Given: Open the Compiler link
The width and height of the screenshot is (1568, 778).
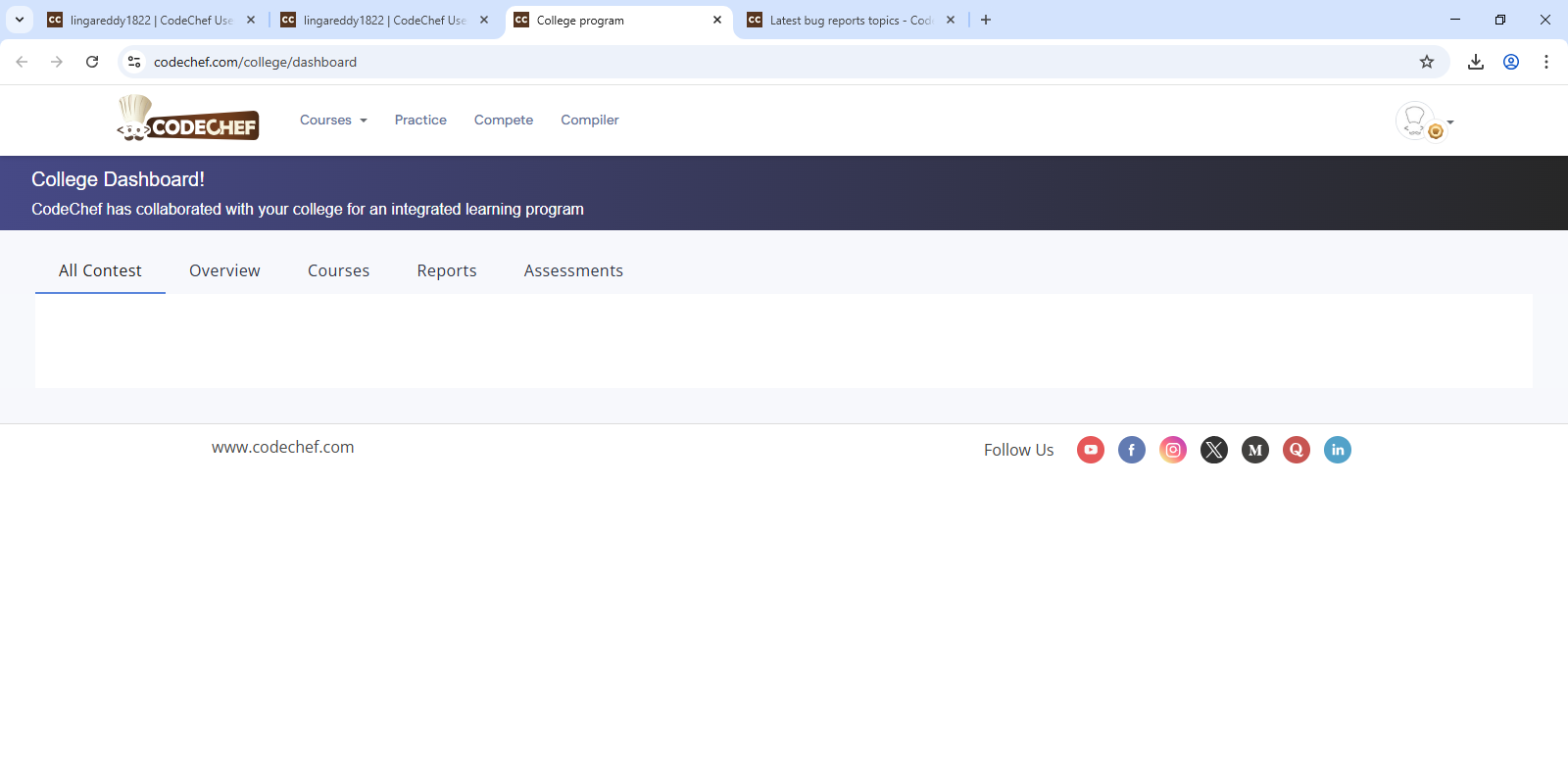Looking at the screenshot, I should point(590,120).
